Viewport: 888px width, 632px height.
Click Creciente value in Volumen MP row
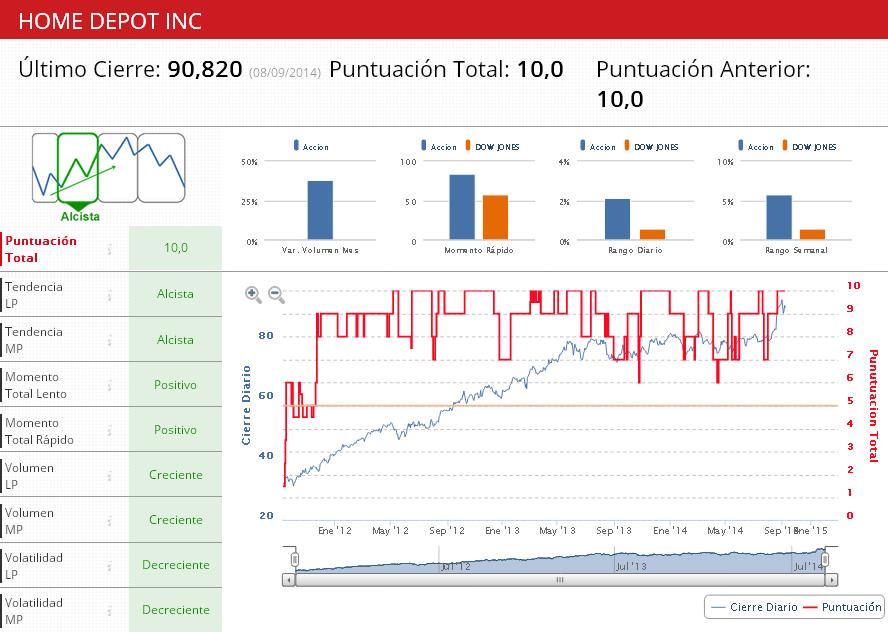176,520
